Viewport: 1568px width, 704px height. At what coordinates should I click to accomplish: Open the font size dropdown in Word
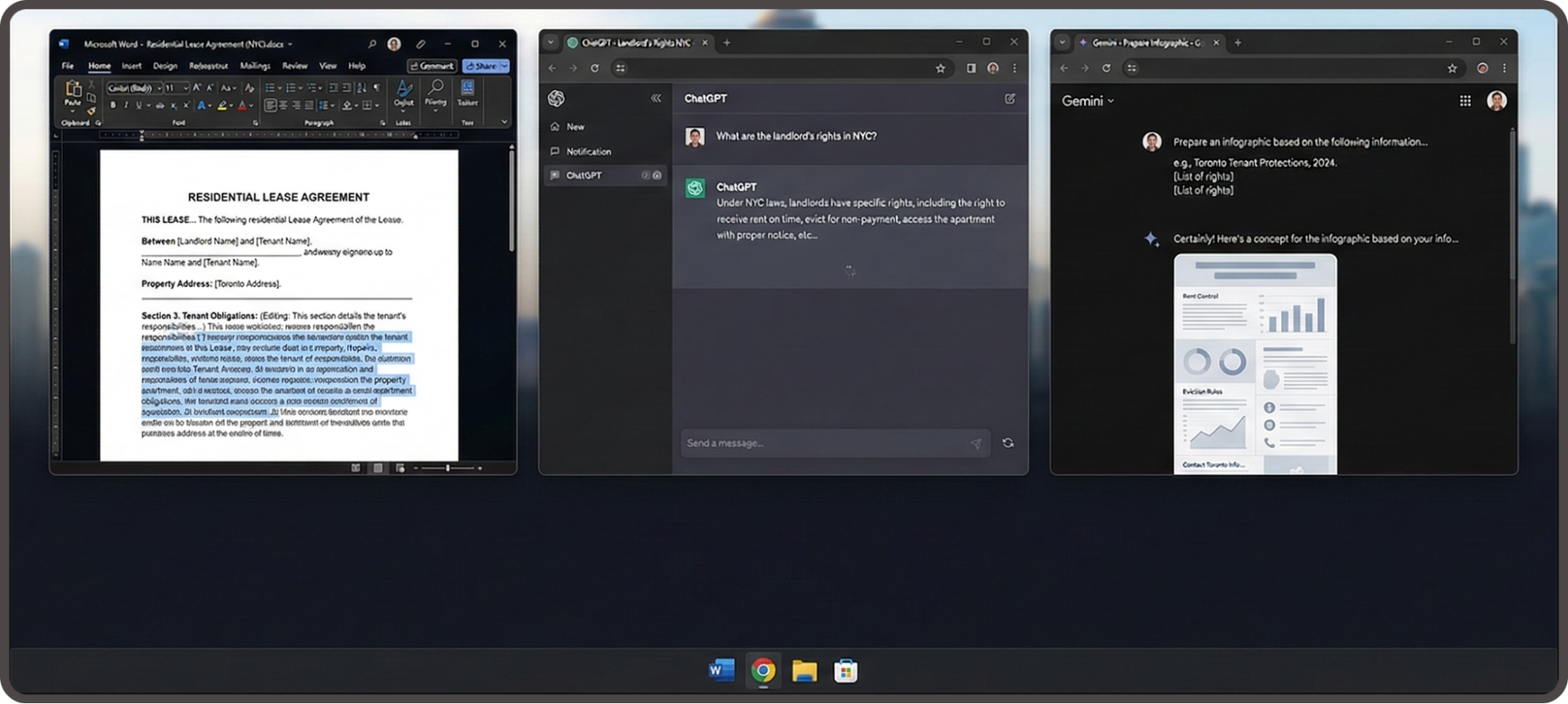185,88
